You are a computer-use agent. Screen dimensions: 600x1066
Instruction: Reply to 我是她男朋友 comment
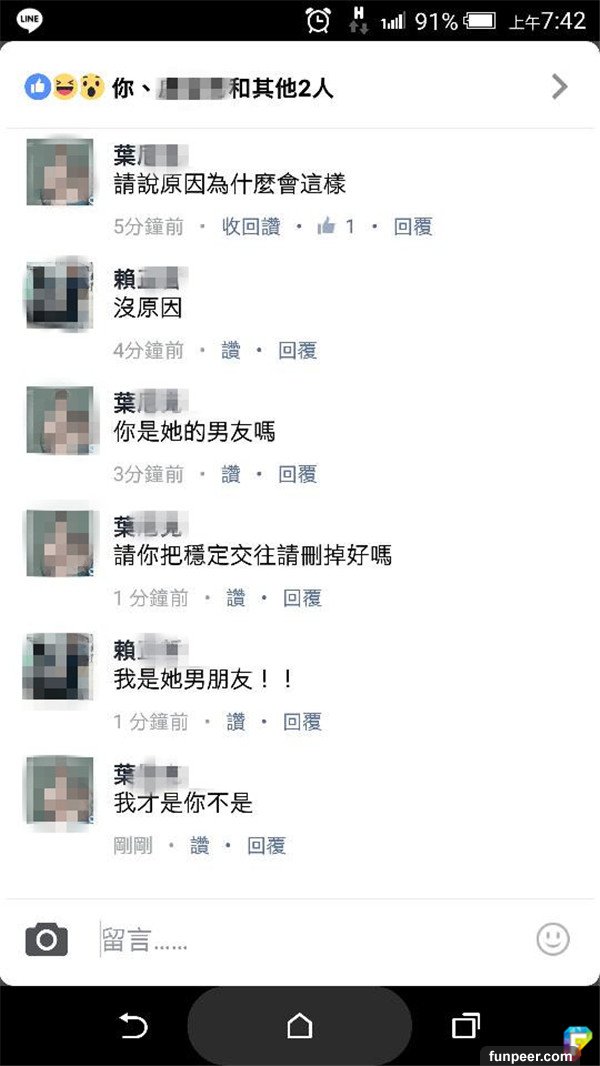[302, 722]
